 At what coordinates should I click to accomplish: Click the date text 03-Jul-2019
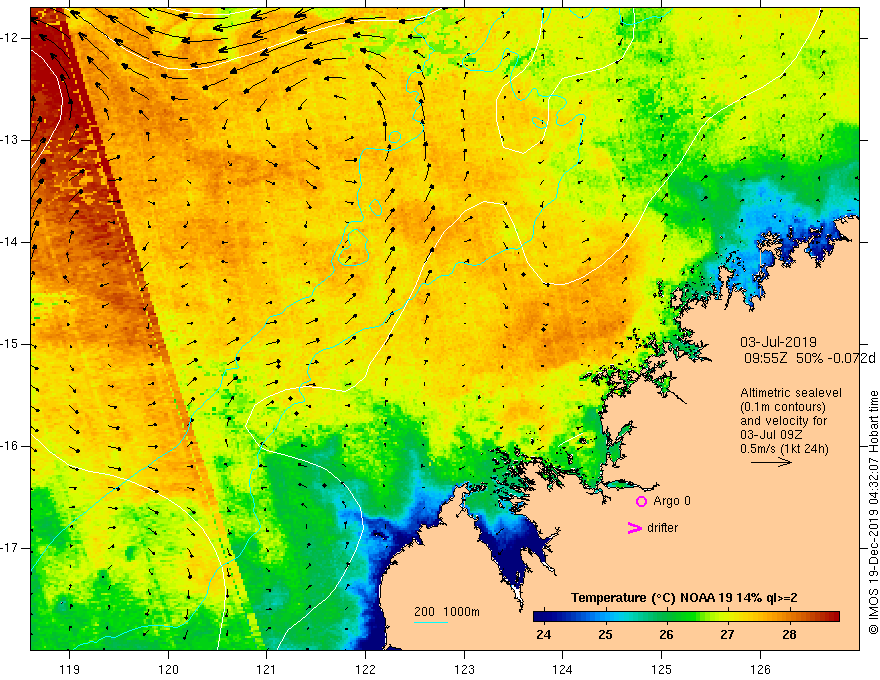pos(778,342)
